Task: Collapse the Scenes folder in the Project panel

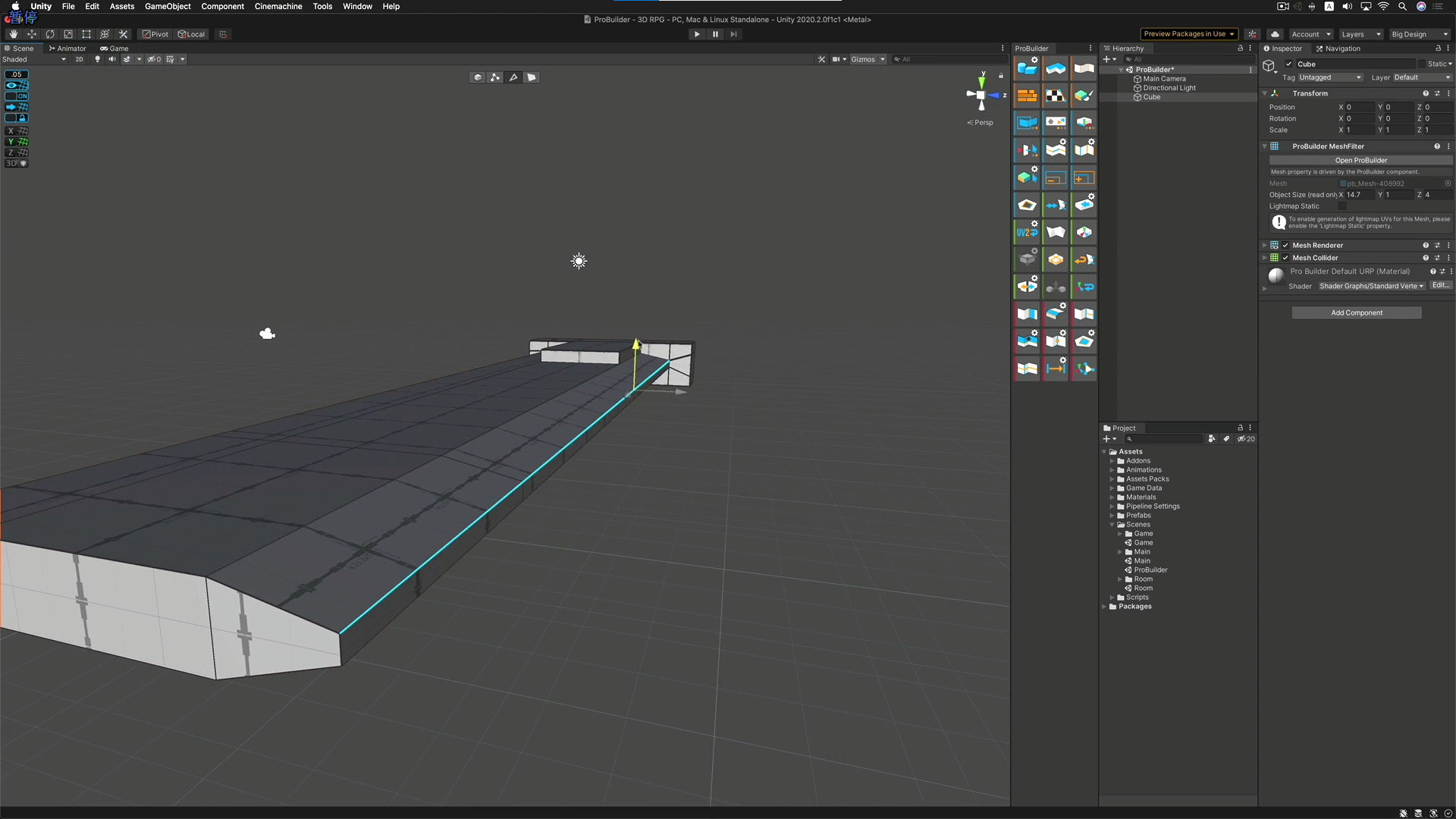Action: tap(1112, 524)
